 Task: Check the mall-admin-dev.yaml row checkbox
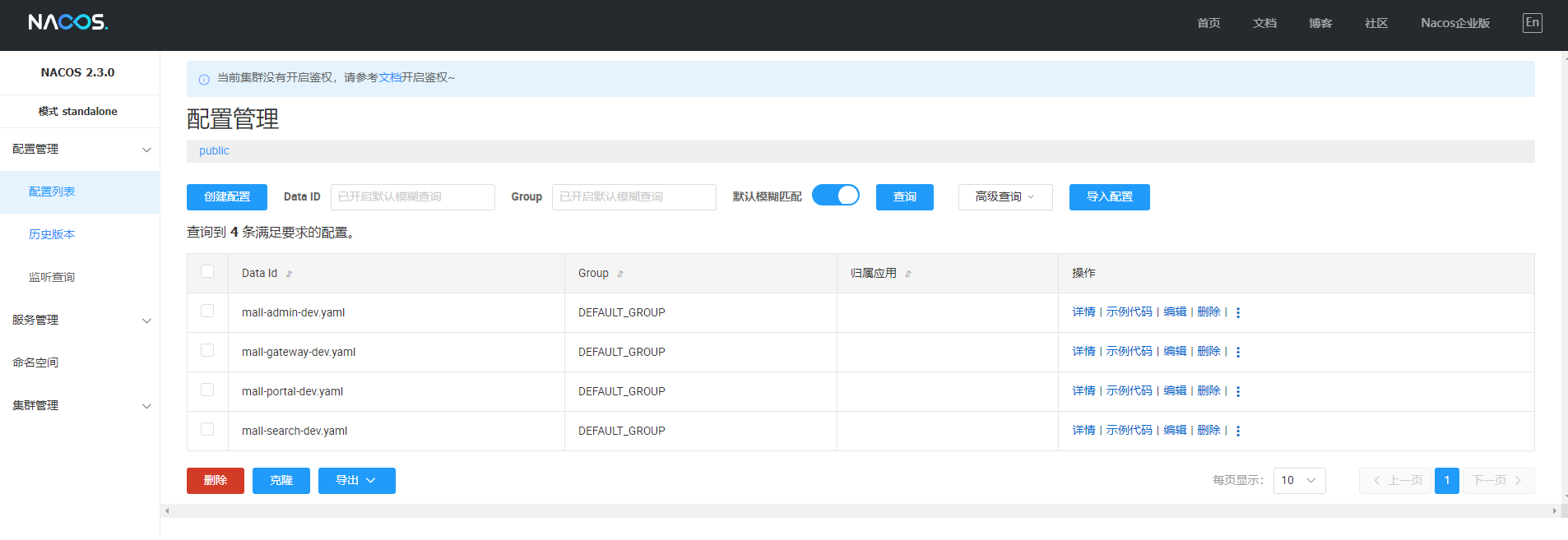[207, 311]
